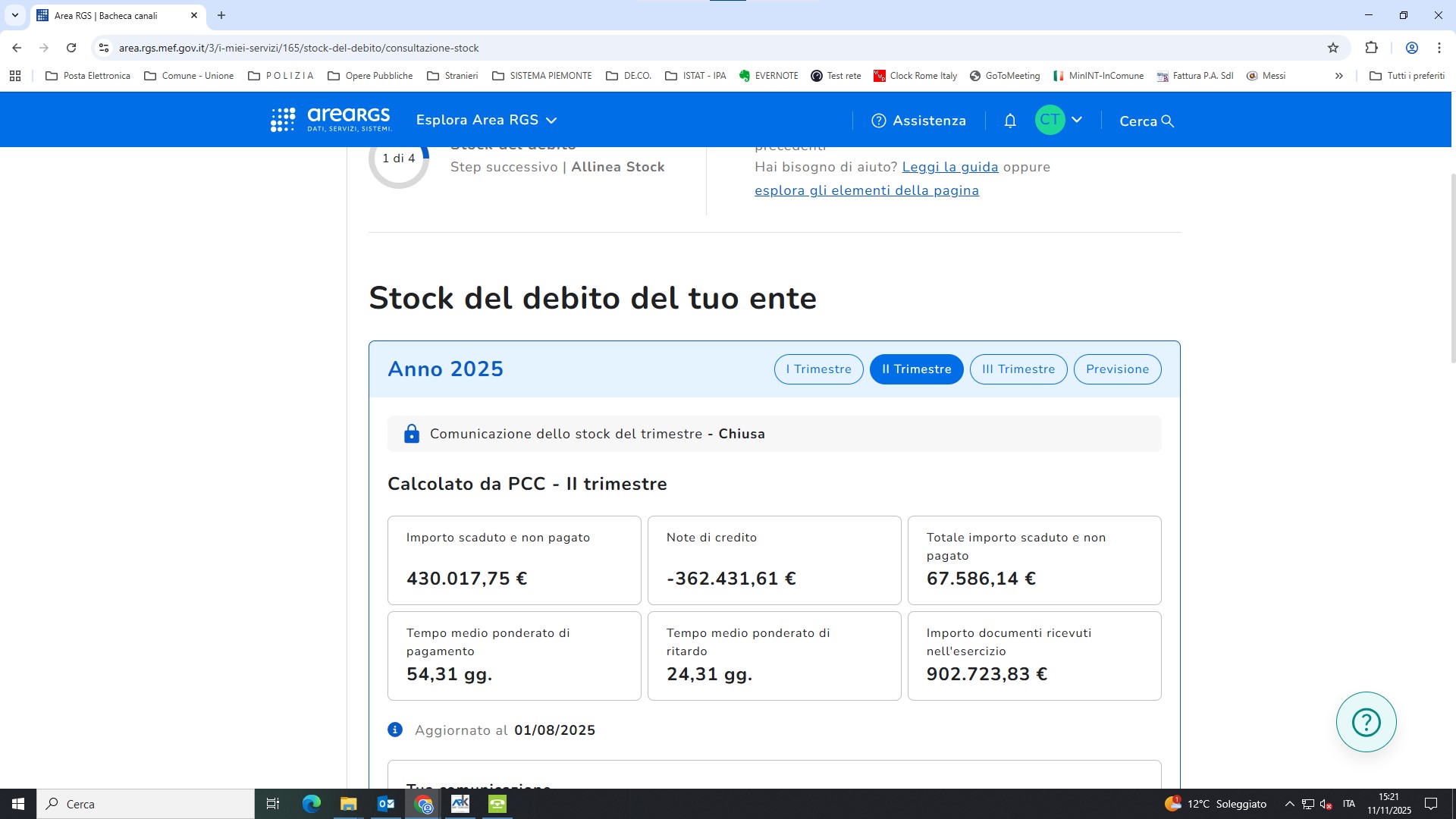
Task: Open the CT user profile dropdown
Action: point(1059,120)
